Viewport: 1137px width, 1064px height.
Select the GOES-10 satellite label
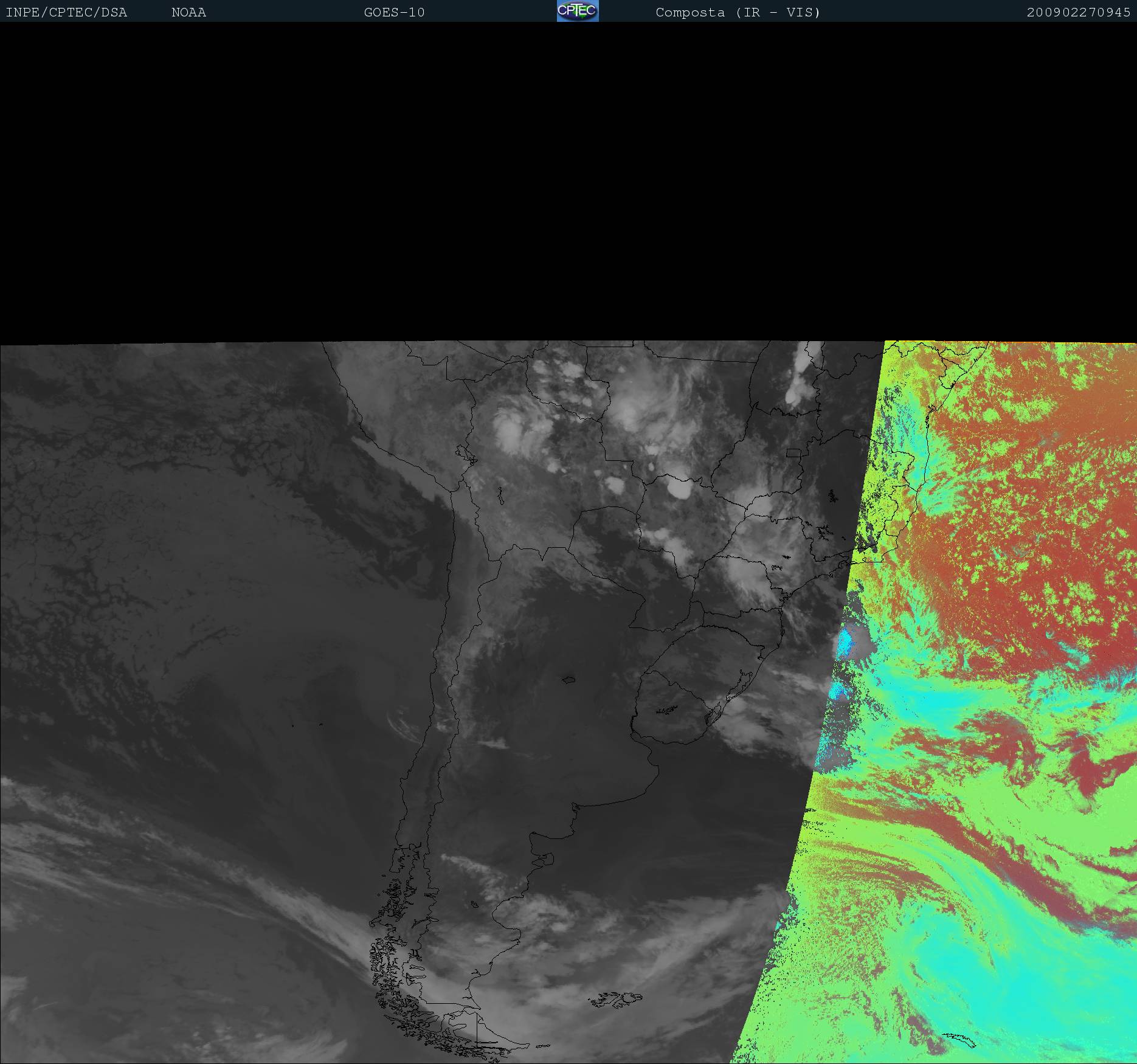coord(394,12)
